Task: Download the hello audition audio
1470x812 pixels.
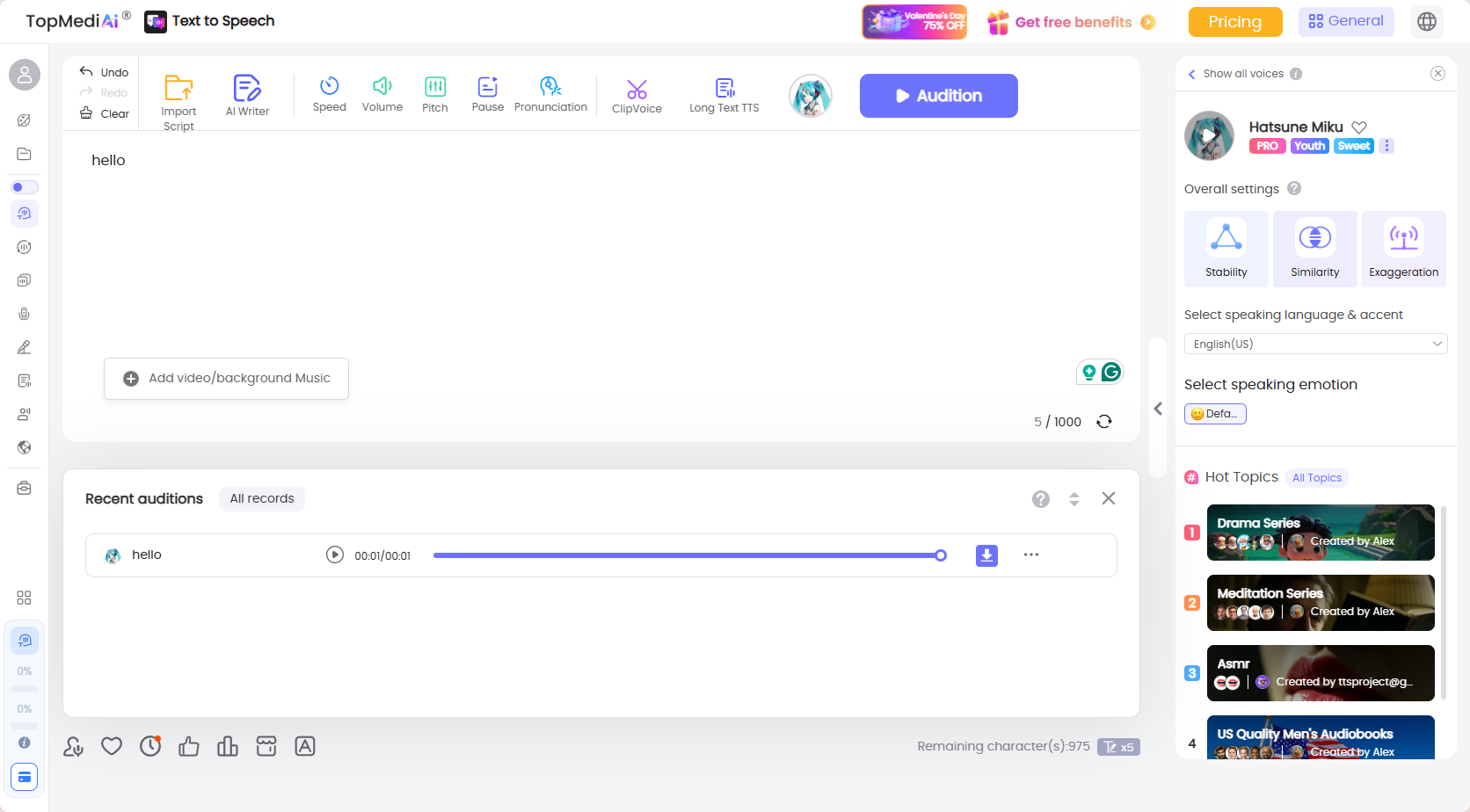Action: tap(986, 555)
